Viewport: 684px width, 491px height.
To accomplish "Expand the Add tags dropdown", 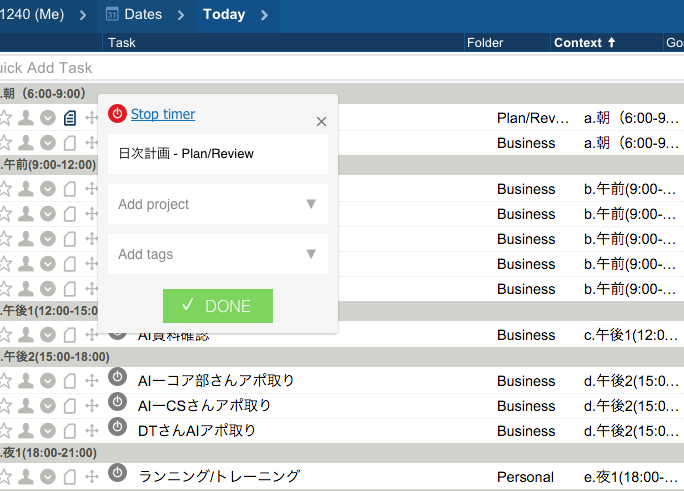I will (x=217, y=254).
